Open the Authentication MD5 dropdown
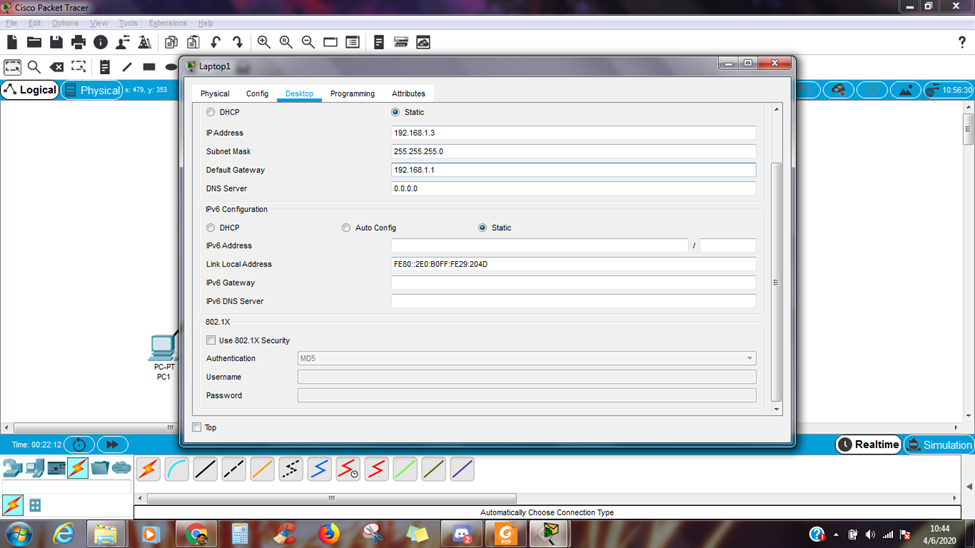This screenshot has width=975, height=548. click(x=527, y=358)
